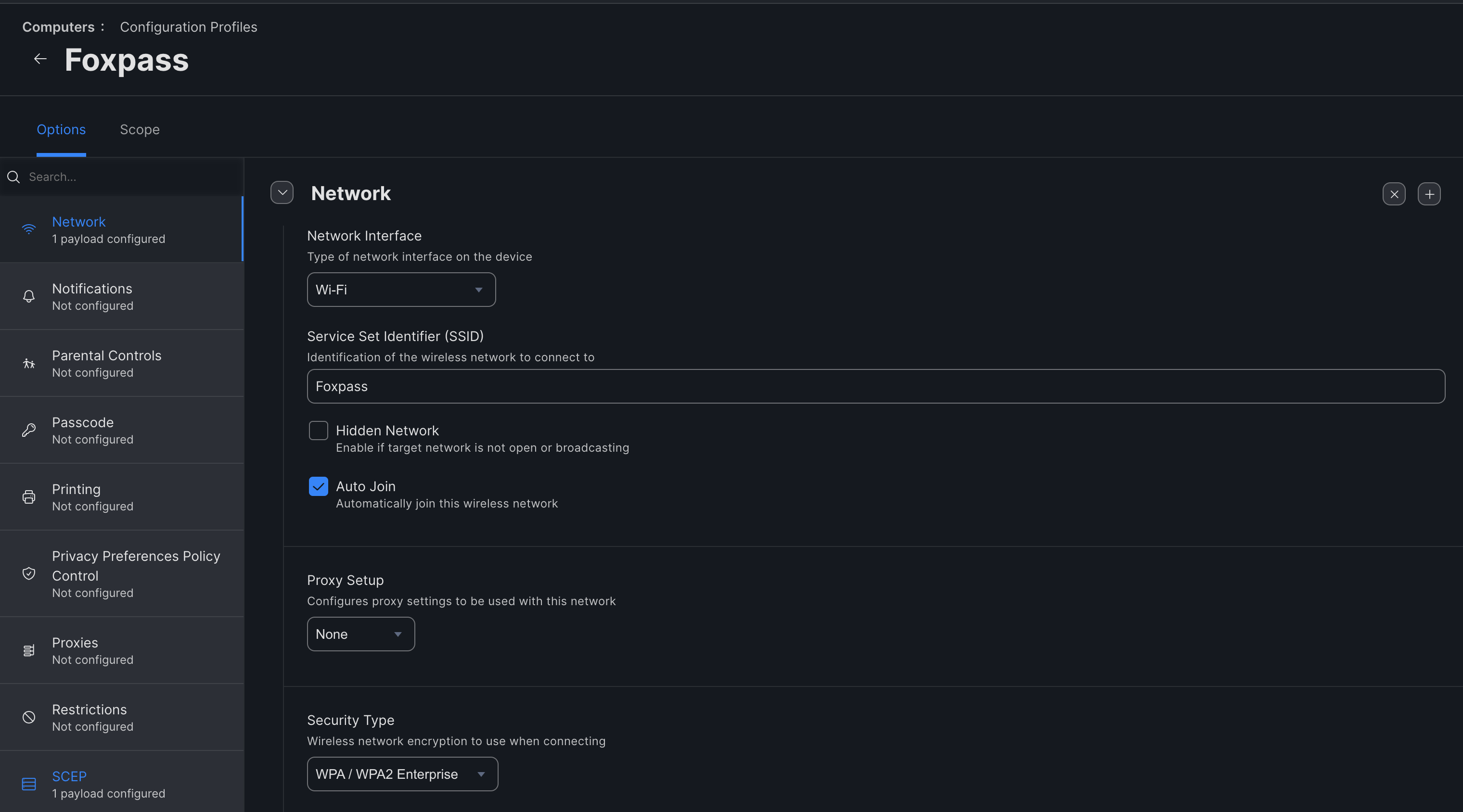Go back using the arrow beside Foxpass
The height and width of the screenshot is (812, 1463).
(x=40, y=59)
